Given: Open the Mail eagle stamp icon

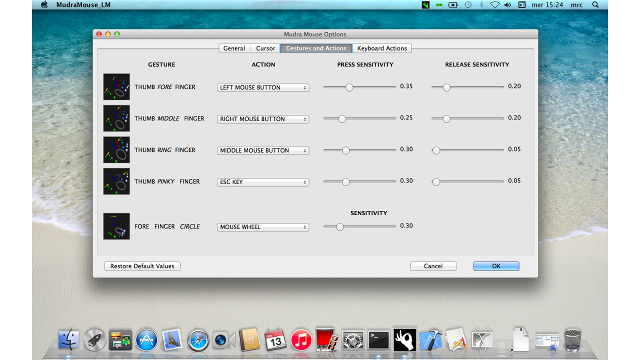Looking at the screenshot, I should tap(172, 340).
